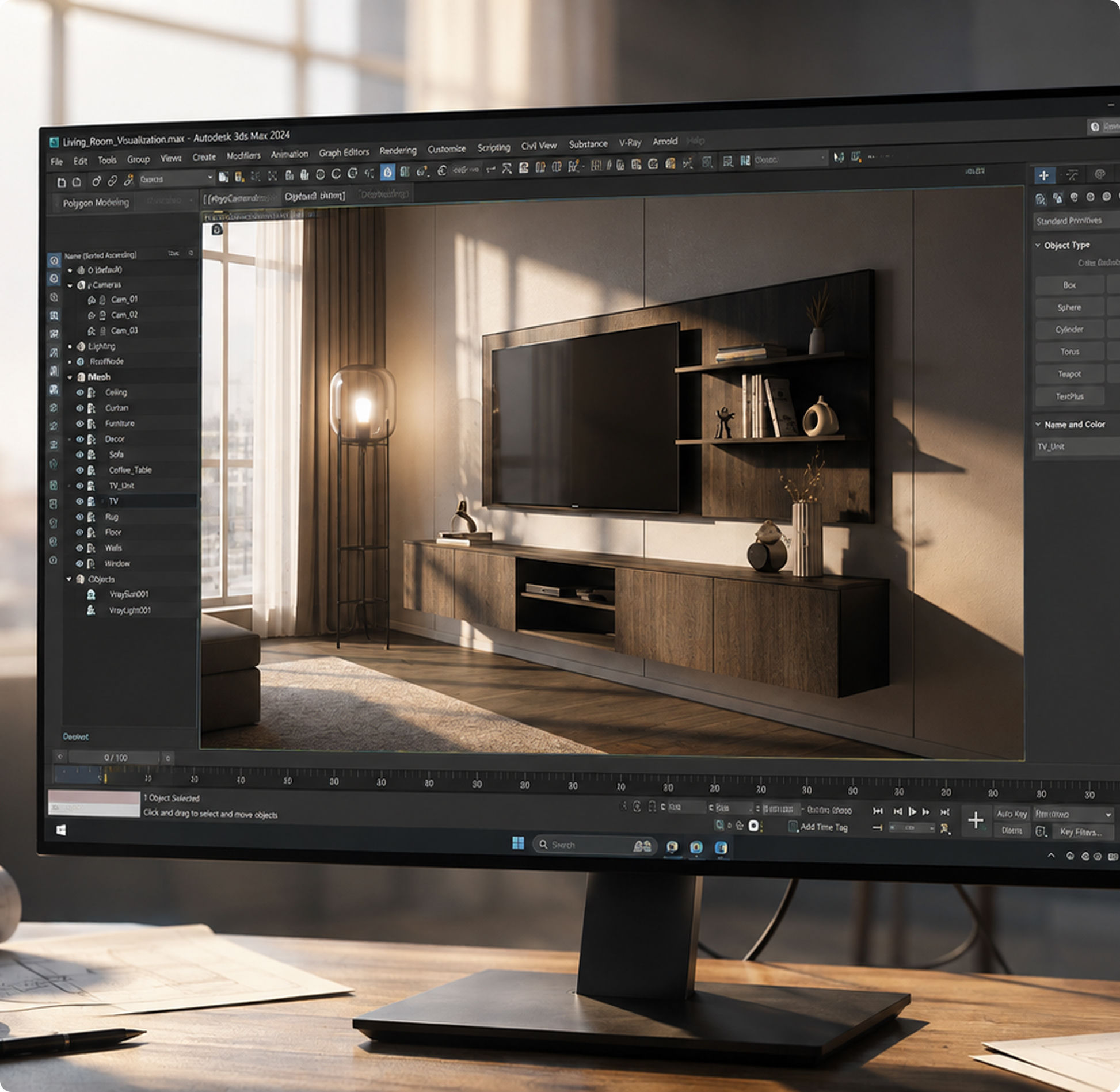Click the time slider handle showing 0 / 100

tap(114, 758)
